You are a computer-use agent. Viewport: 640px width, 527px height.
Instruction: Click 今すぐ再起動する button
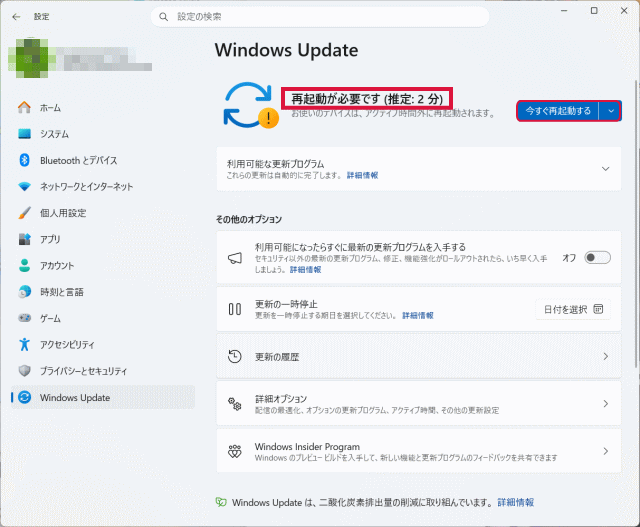558,111
